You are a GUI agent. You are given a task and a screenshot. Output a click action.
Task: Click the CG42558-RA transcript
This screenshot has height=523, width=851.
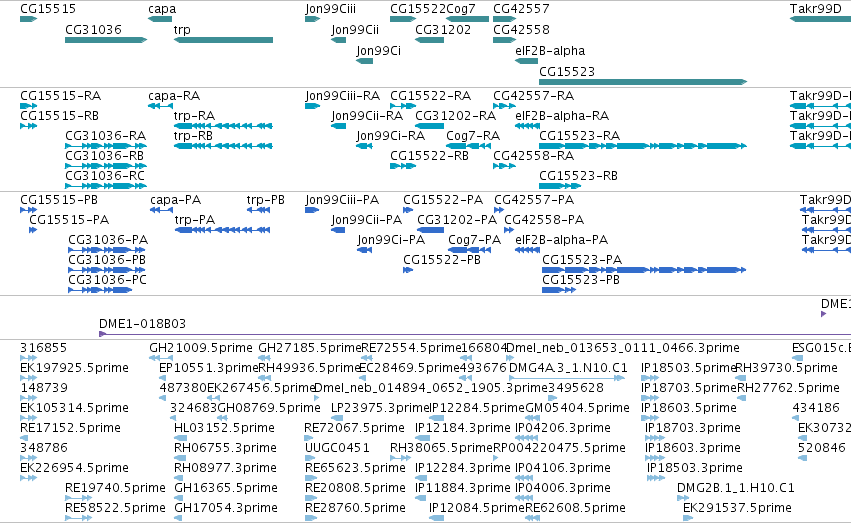tap(504, 166)
